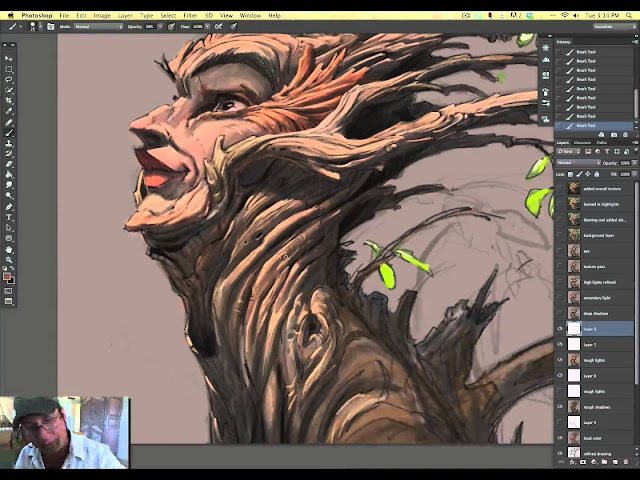The width and height of the screenshot is (640, 480).
Task: Show the 'eye' layer
Action: pos(560,251)
